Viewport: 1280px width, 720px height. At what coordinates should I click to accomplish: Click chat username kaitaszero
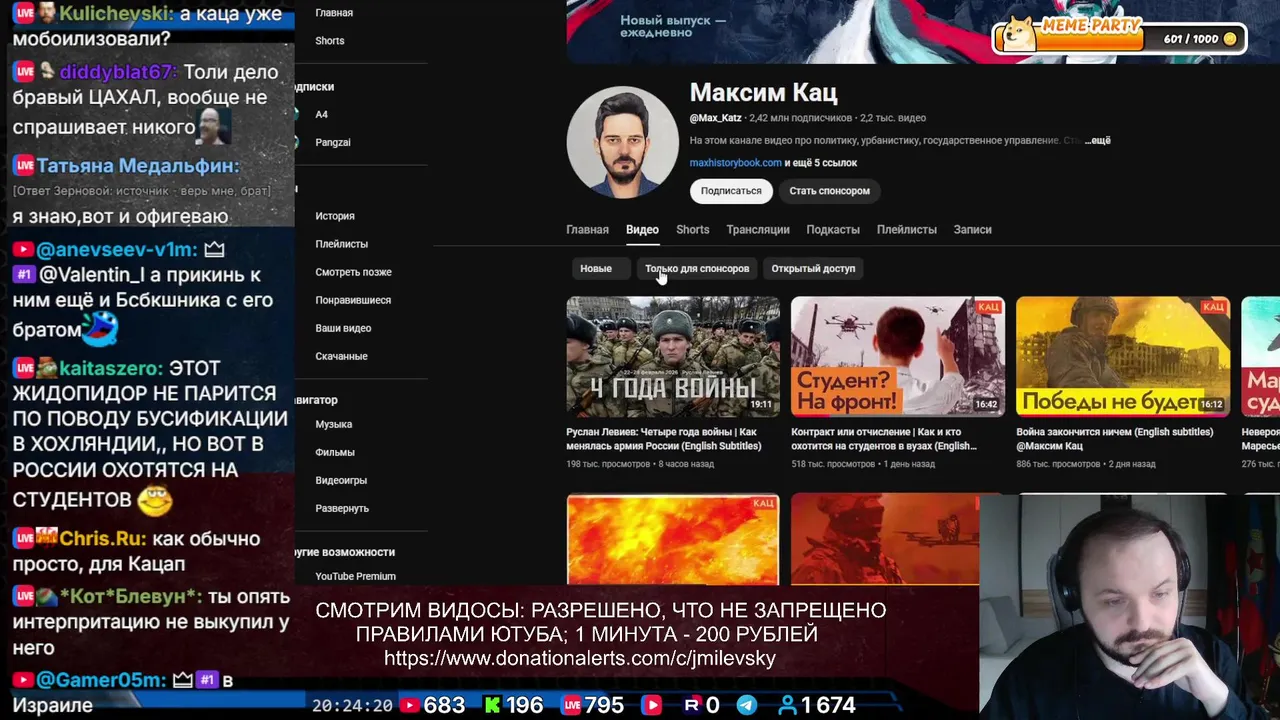pos(110,368)
